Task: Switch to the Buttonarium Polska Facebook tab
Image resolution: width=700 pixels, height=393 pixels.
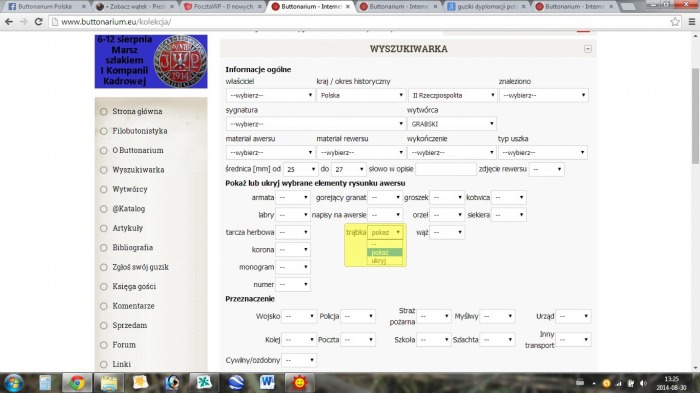Action: pyautogui.click(x=45, y=6)
